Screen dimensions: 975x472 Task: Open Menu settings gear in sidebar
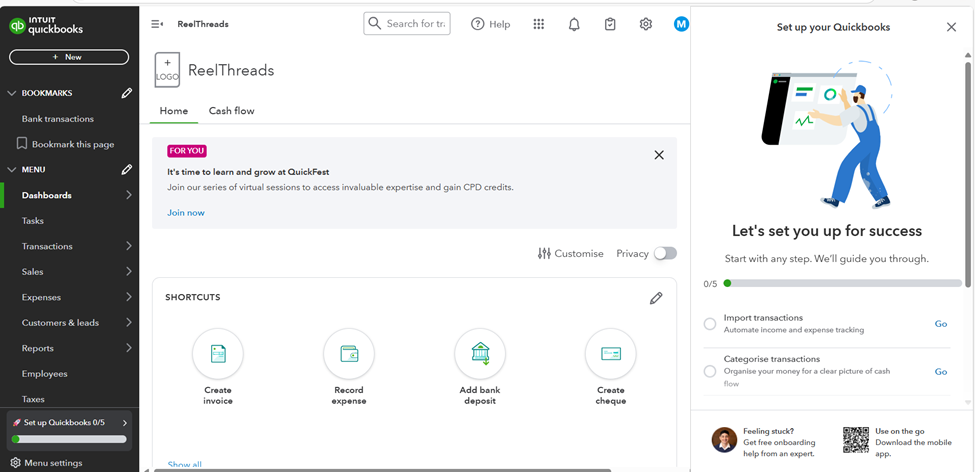pos(16,463)
